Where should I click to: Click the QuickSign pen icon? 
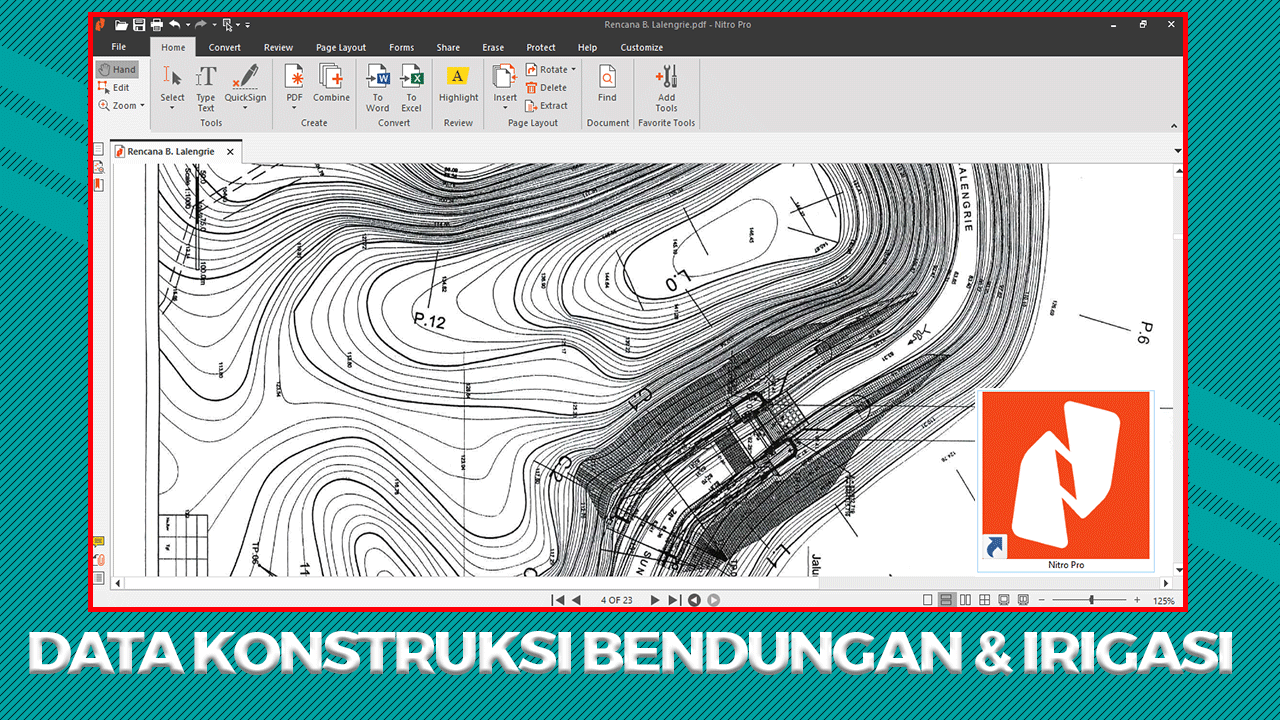[x=245, y=76]
